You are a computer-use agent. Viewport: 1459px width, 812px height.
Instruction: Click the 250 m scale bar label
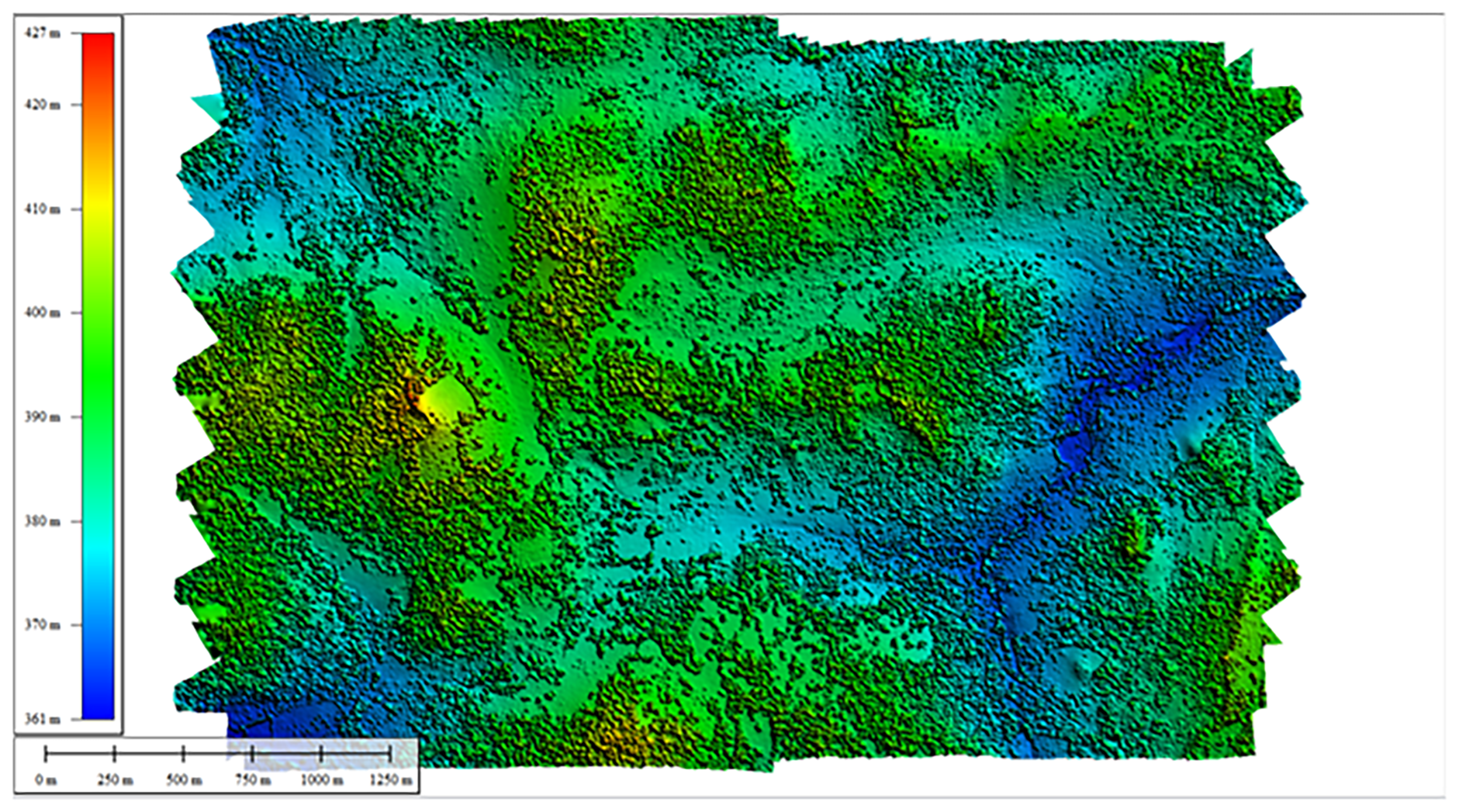tap(114, 779)
